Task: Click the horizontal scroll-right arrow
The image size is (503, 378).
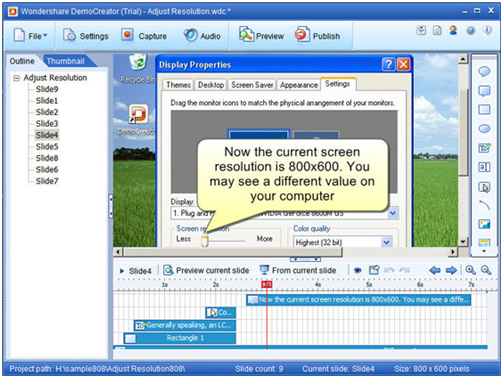Action: pyautogui.click(x=452, y=252)
